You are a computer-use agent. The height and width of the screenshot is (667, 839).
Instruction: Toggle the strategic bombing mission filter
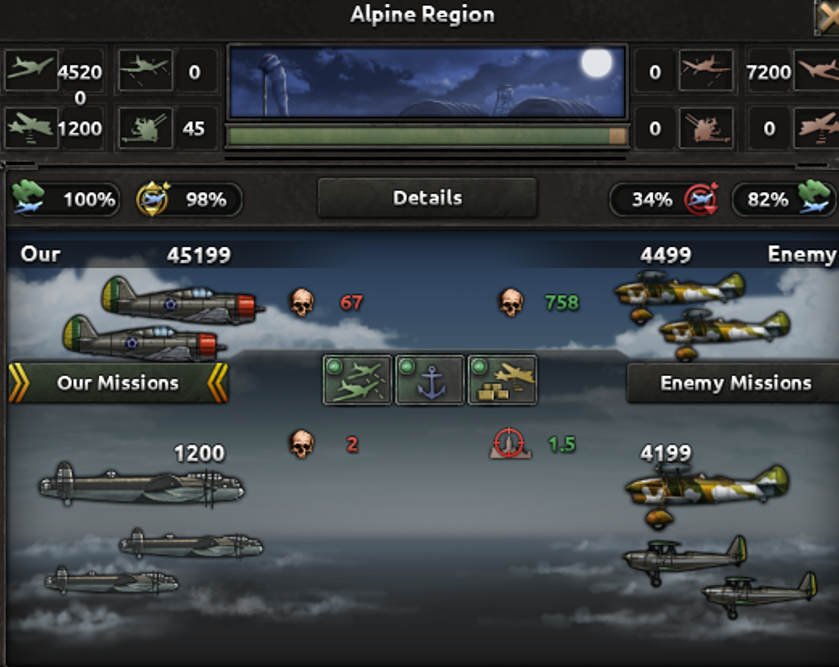pos(502,380)
